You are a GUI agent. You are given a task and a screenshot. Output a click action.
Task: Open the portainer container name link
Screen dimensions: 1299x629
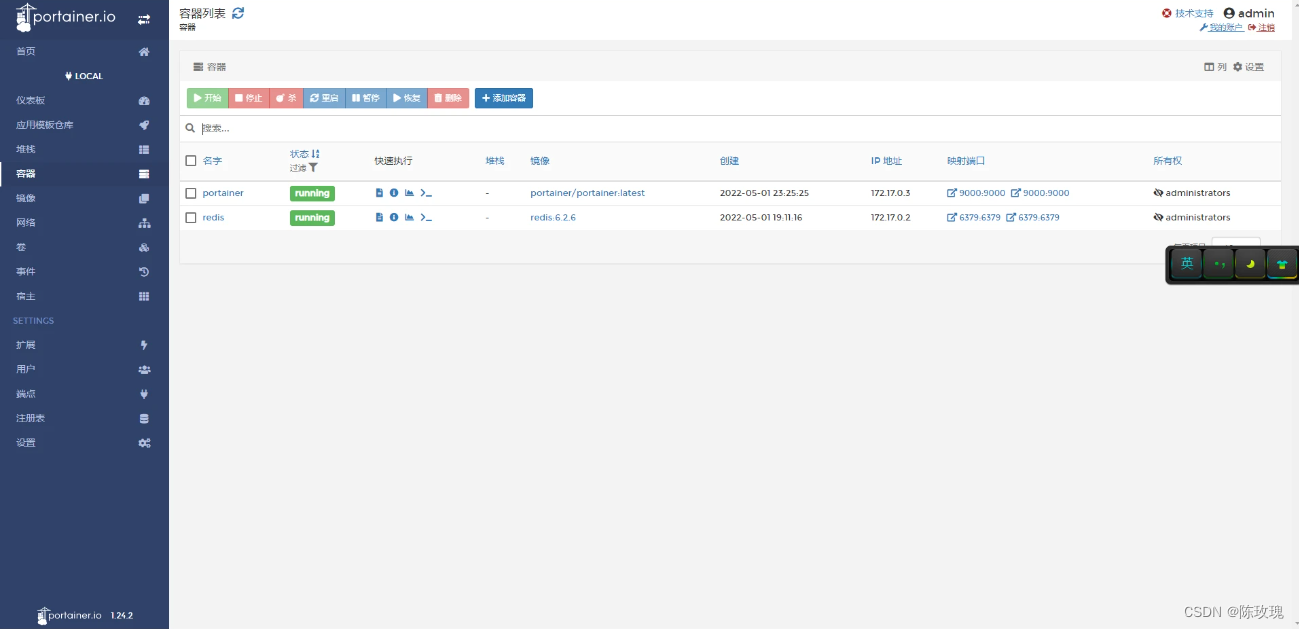223,193
